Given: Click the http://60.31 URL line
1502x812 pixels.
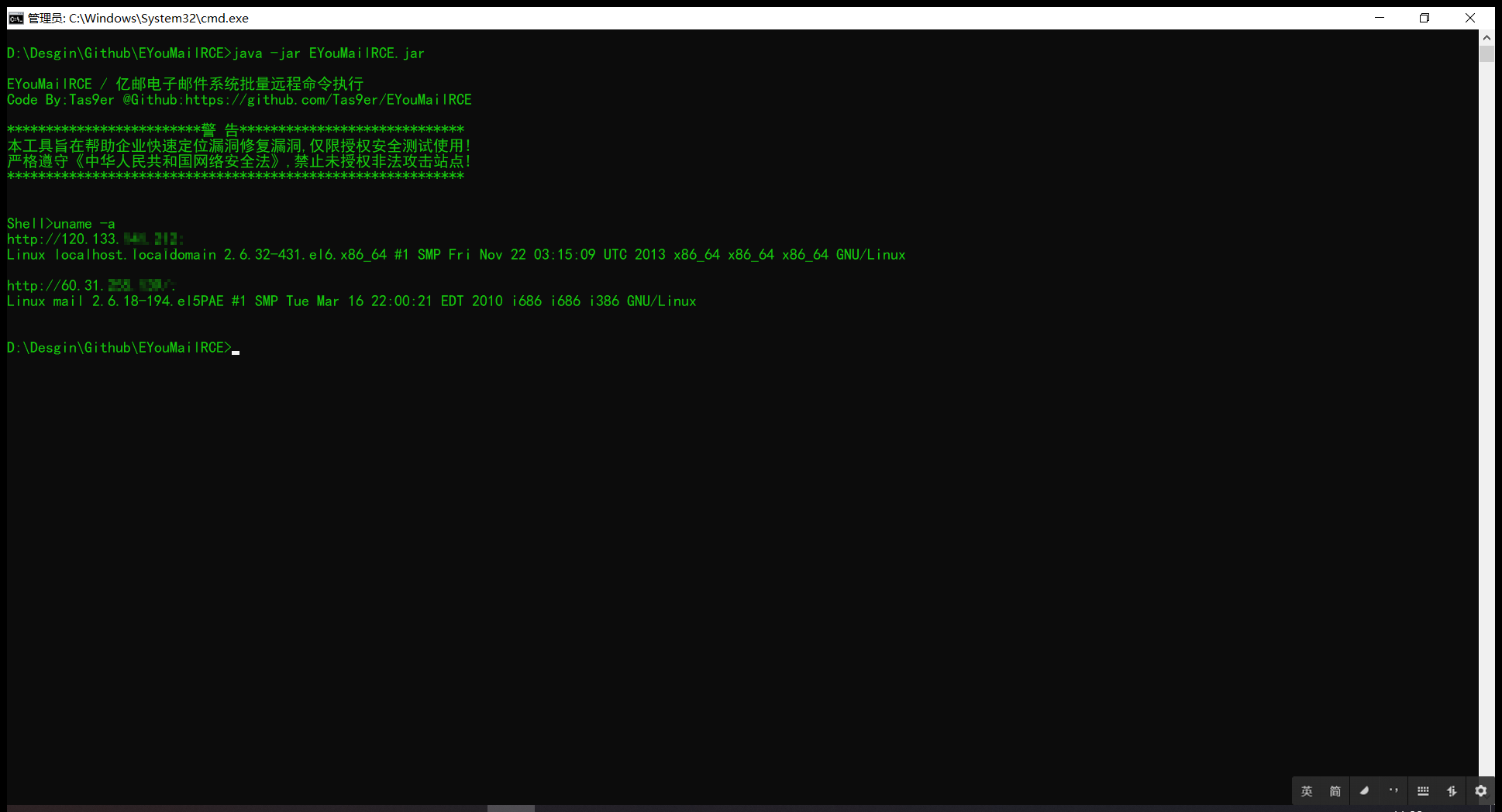Looking at the screenshot, I should [91, 286].
